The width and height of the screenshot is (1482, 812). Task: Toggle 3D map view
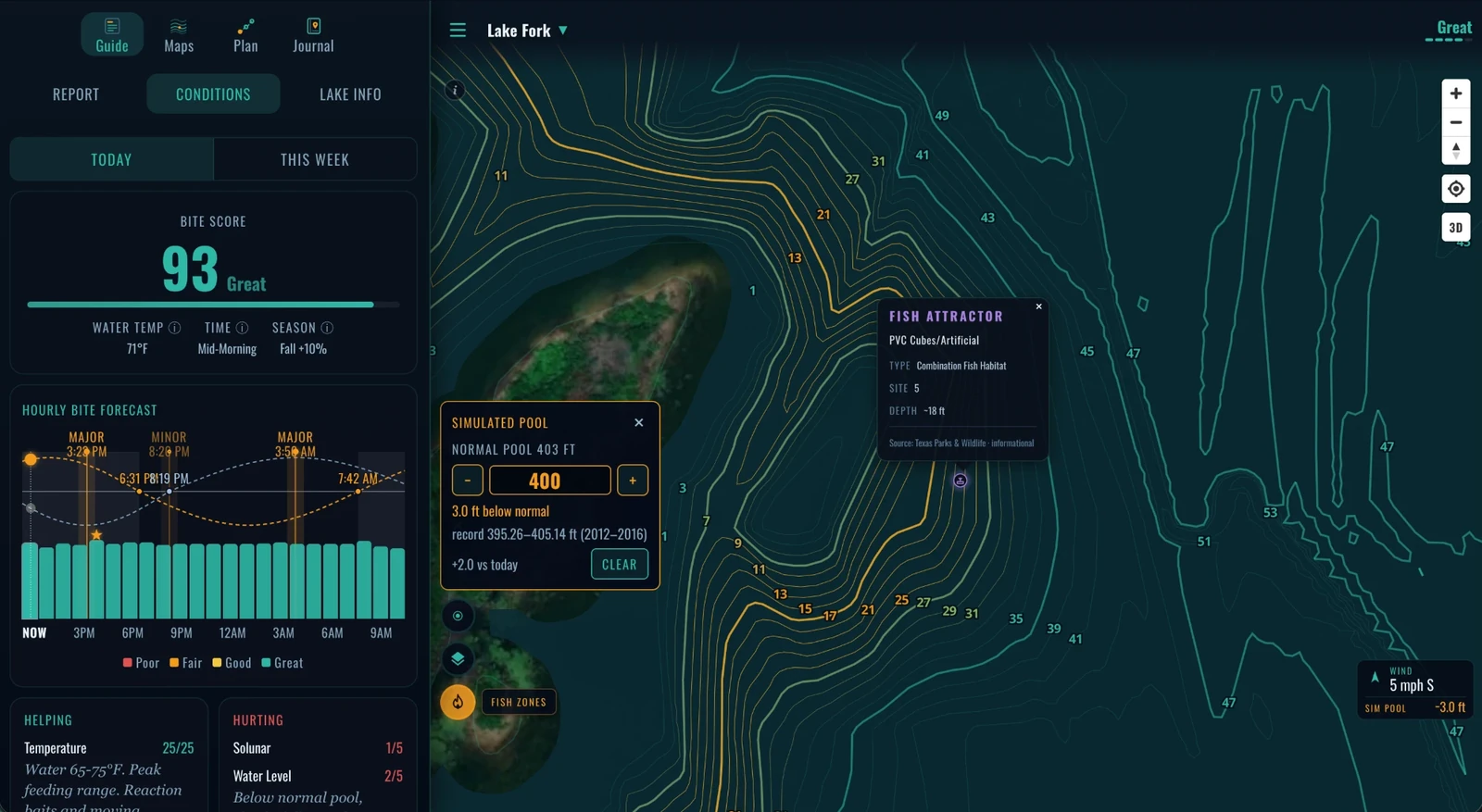1456,227
